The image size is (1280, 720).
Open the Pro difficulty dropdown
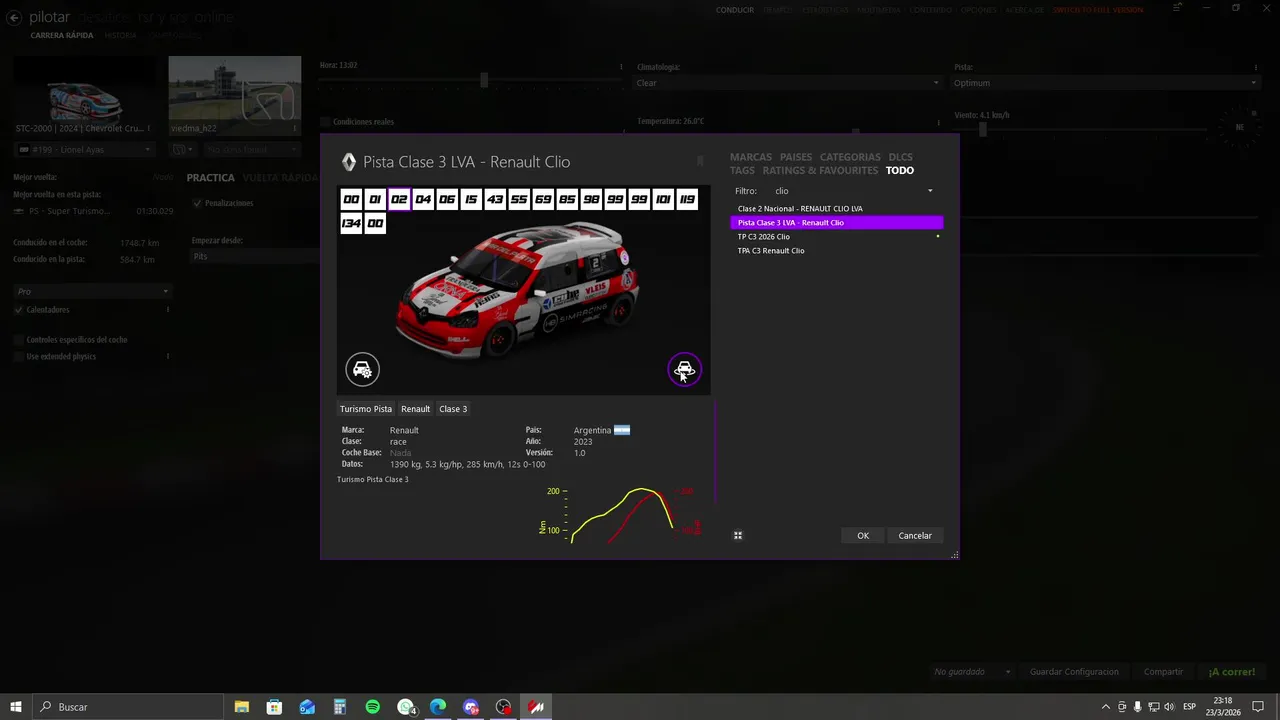(x=92, y=292)
